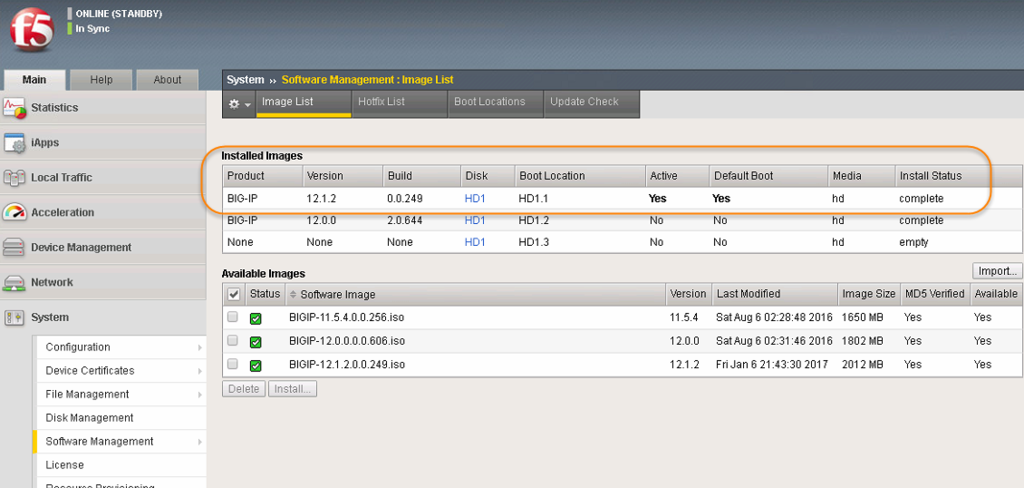Expand the Software Management submenu arrow

[x=200, y=442]
